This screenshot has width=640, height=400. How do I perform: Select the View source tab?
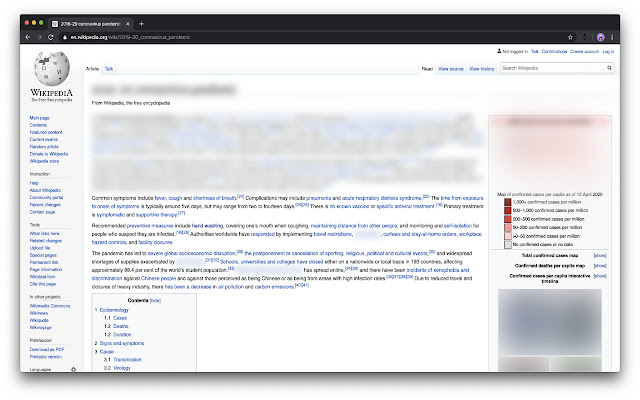(451, 69)
